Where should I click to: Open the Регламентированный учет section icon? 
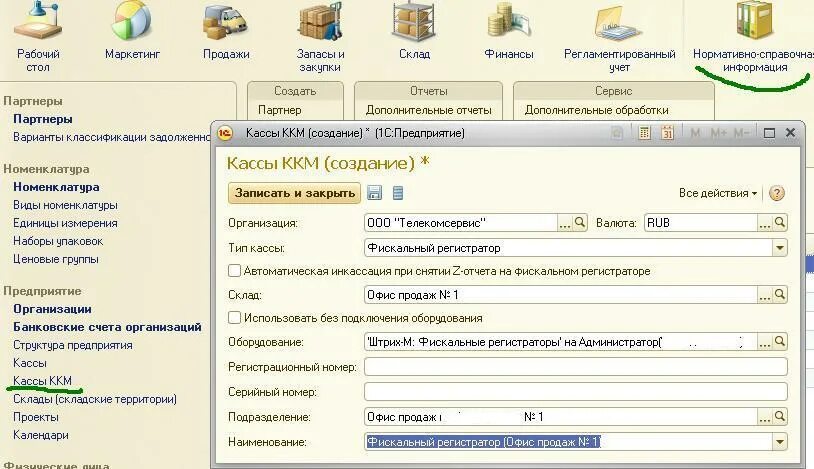point(619,22)
